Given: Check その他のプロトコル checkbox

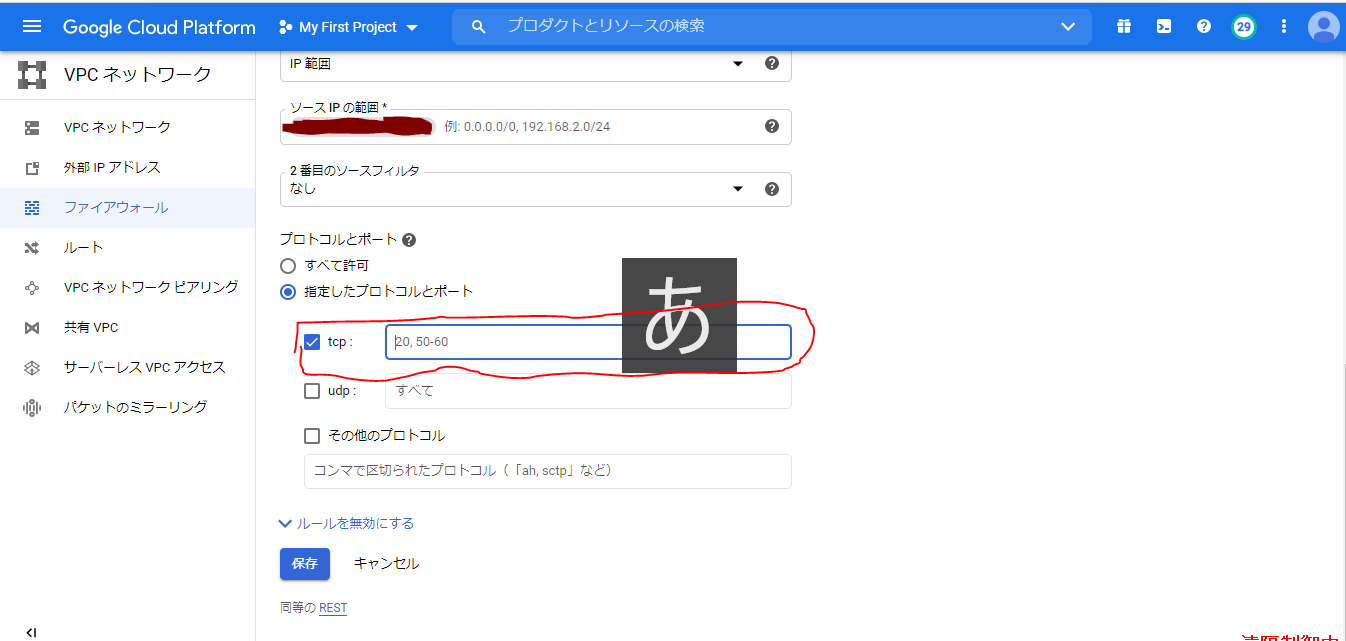Looking at the screenshot, I should point(311,435).
